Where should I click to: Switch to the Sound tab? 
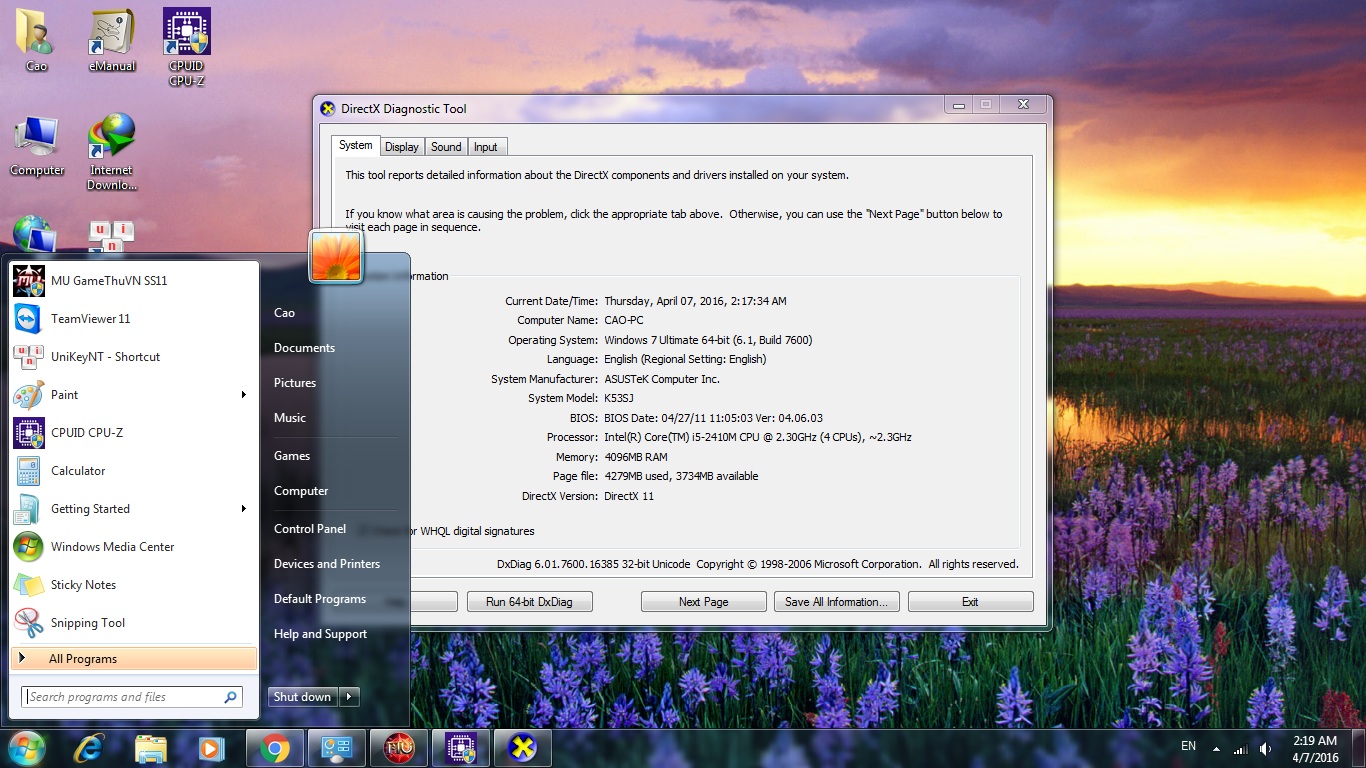click(x=446, y=147)
